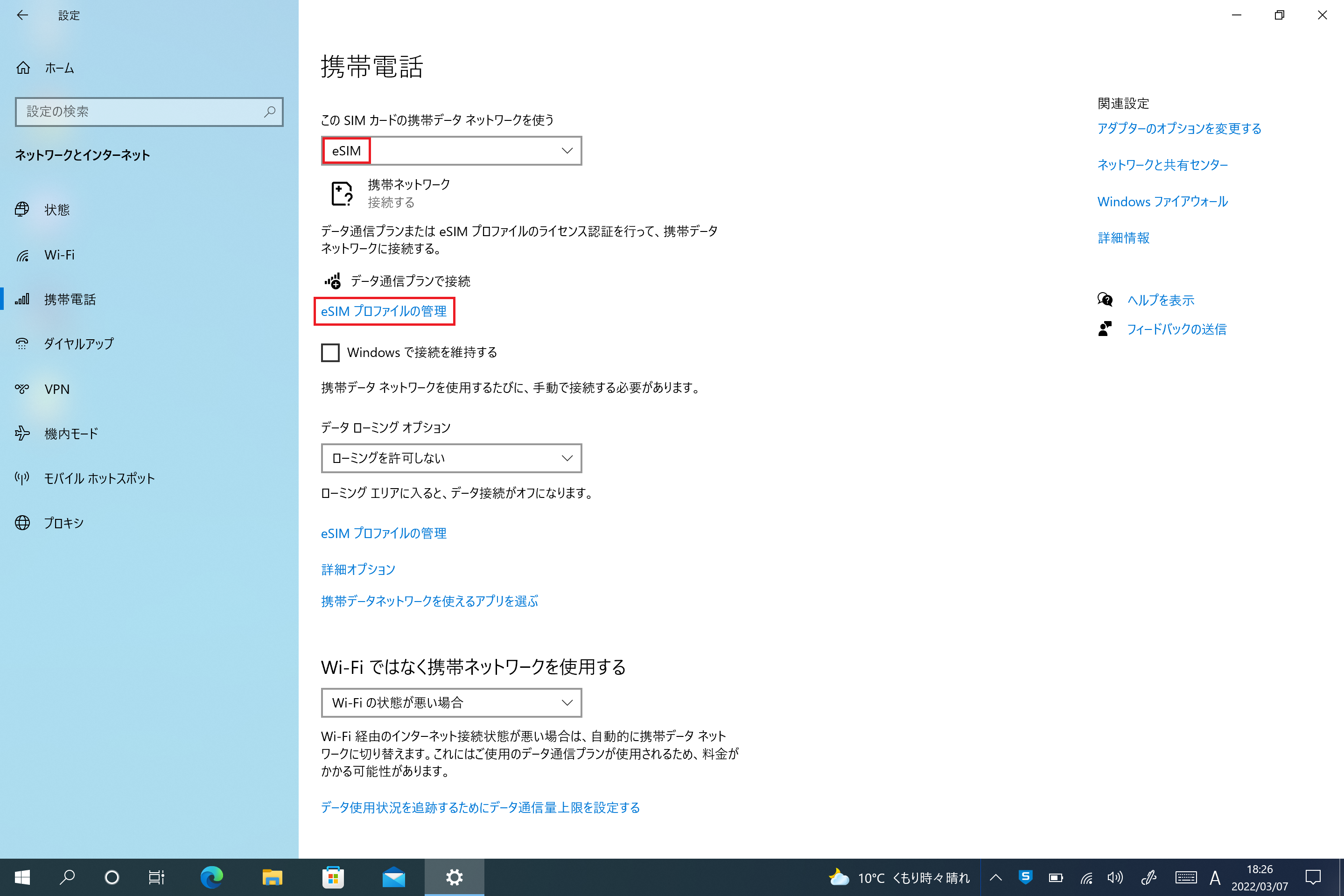The width and height of the screenshot is (1344, 896).
Task: Select ダイヤルアップ in the sidebar
Action: coord(79,344)
